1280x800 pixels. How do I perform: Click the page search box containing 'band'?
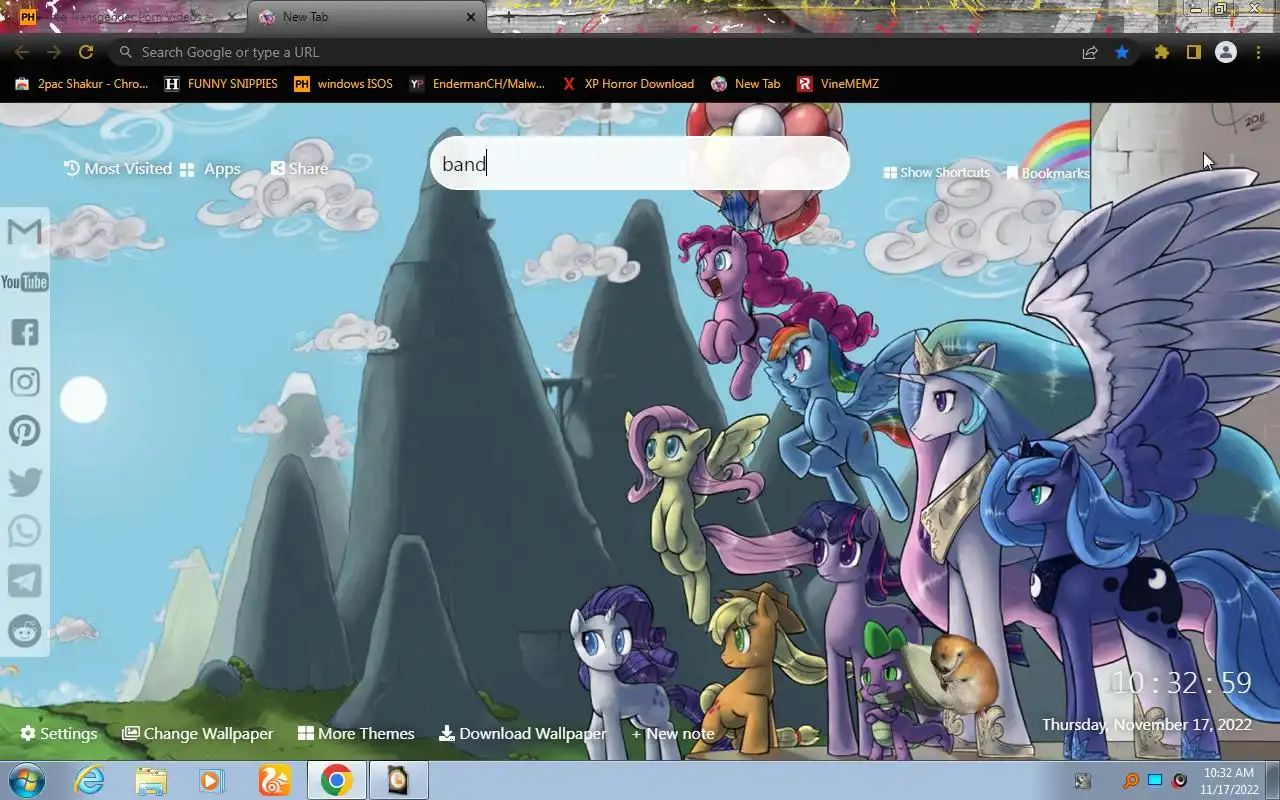[x=640, y=163]
